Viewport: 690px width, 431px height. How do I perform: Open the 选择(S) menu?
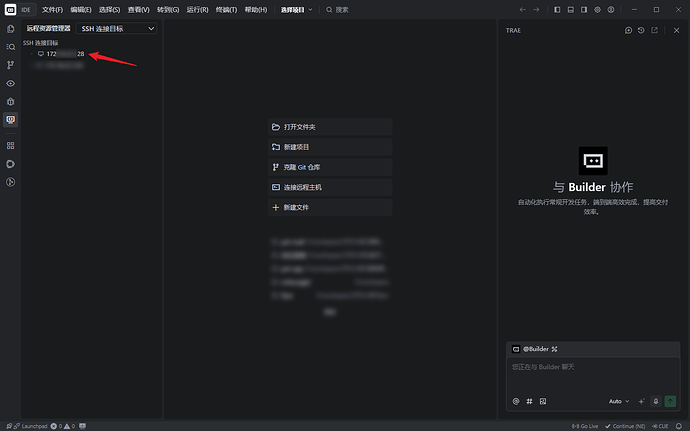(110, 10)
